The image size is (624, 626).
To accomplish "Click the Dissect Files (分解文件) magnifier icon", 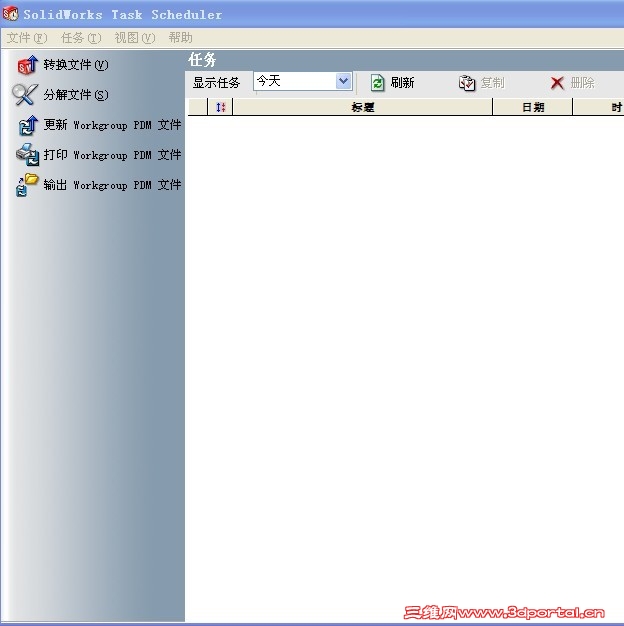I will pos(25,95).
